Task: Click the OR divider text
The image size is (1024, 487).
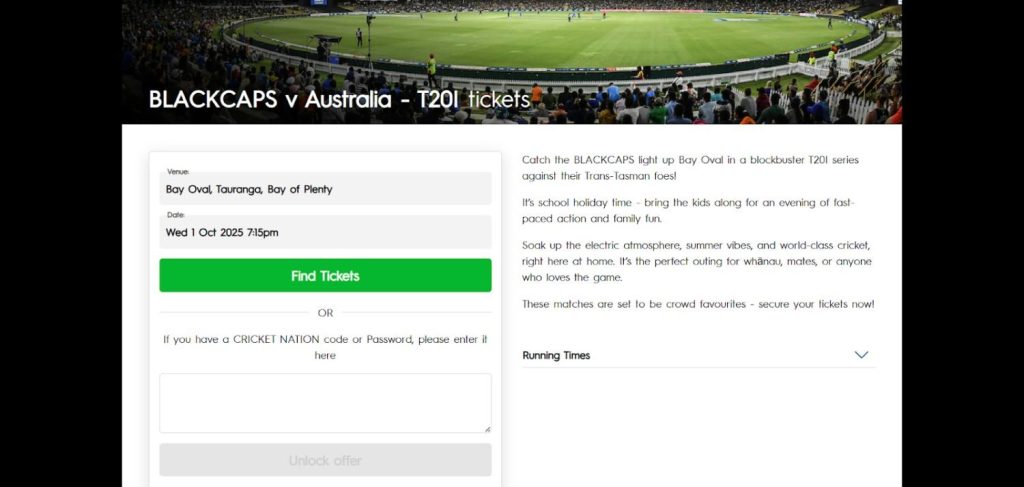Action: pos(325,313)
